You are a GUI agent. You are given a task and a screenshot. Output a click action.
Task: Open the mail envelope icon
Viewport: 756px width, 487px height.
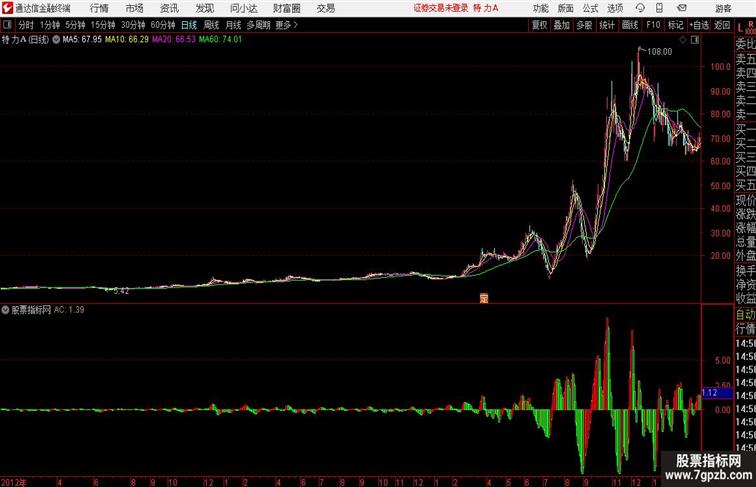[682, 8]
